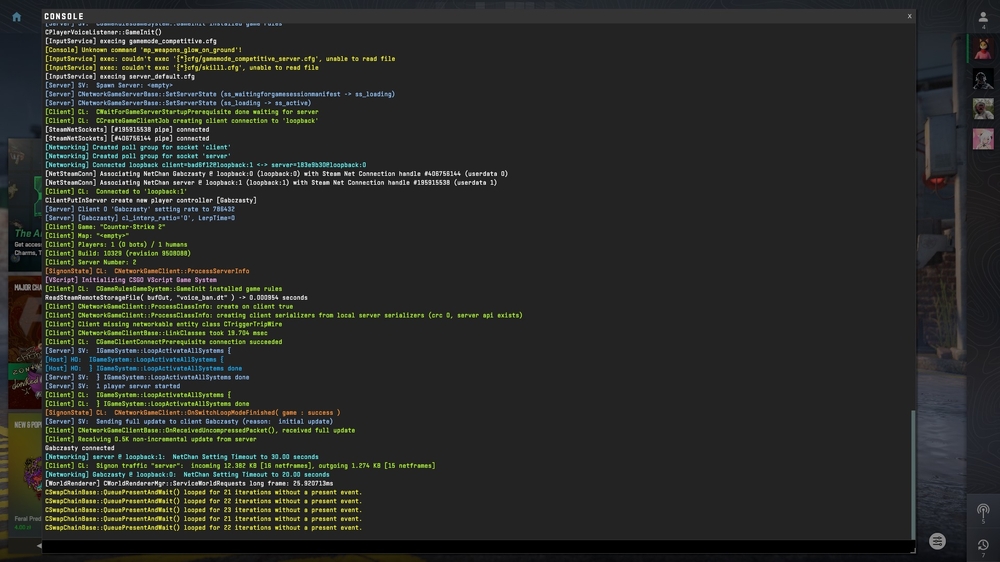Select the friend avatar wearing a headset
Screen dimensions: 1000x562
coord(983,80)
